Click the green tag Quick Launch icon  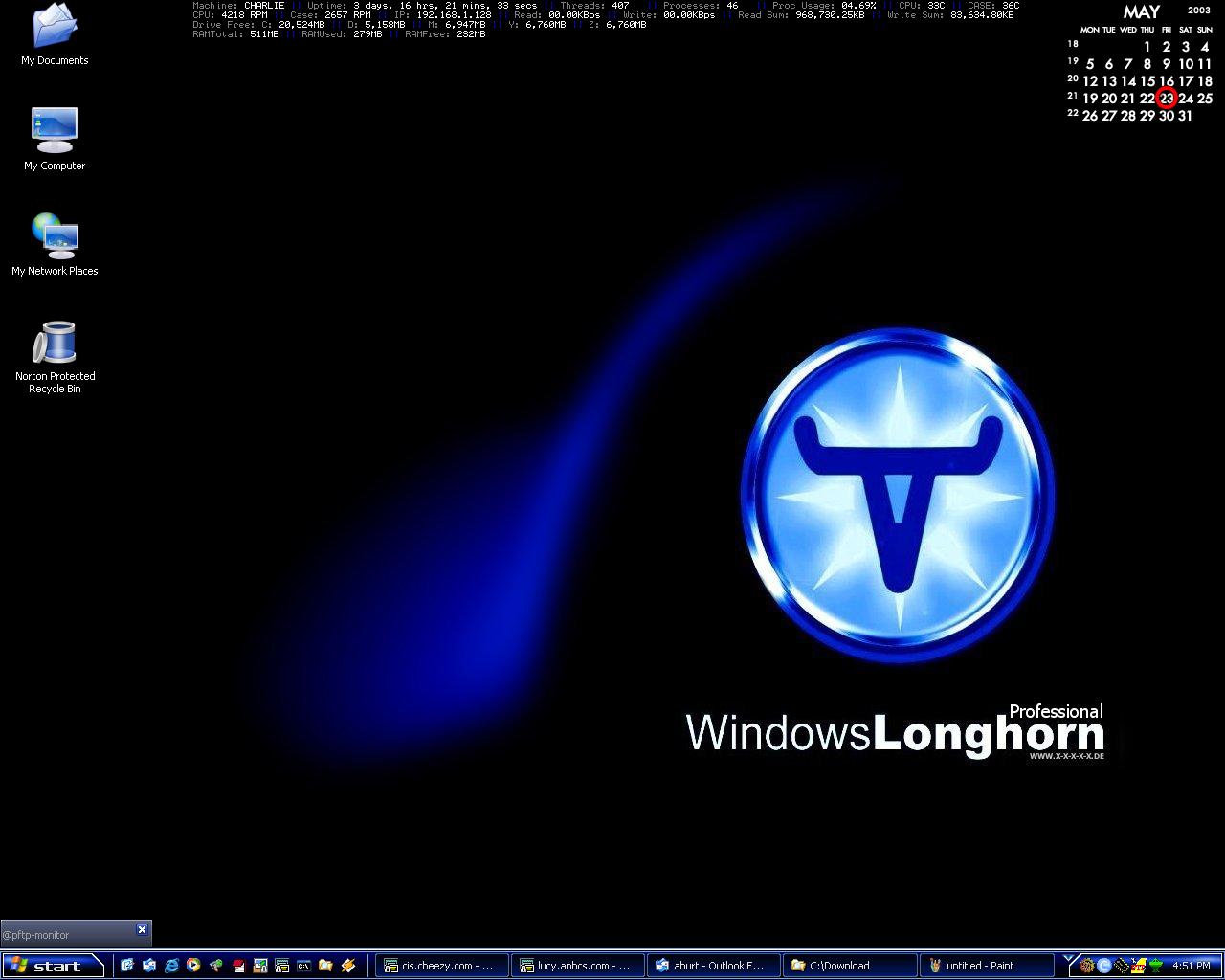point(216,966)
